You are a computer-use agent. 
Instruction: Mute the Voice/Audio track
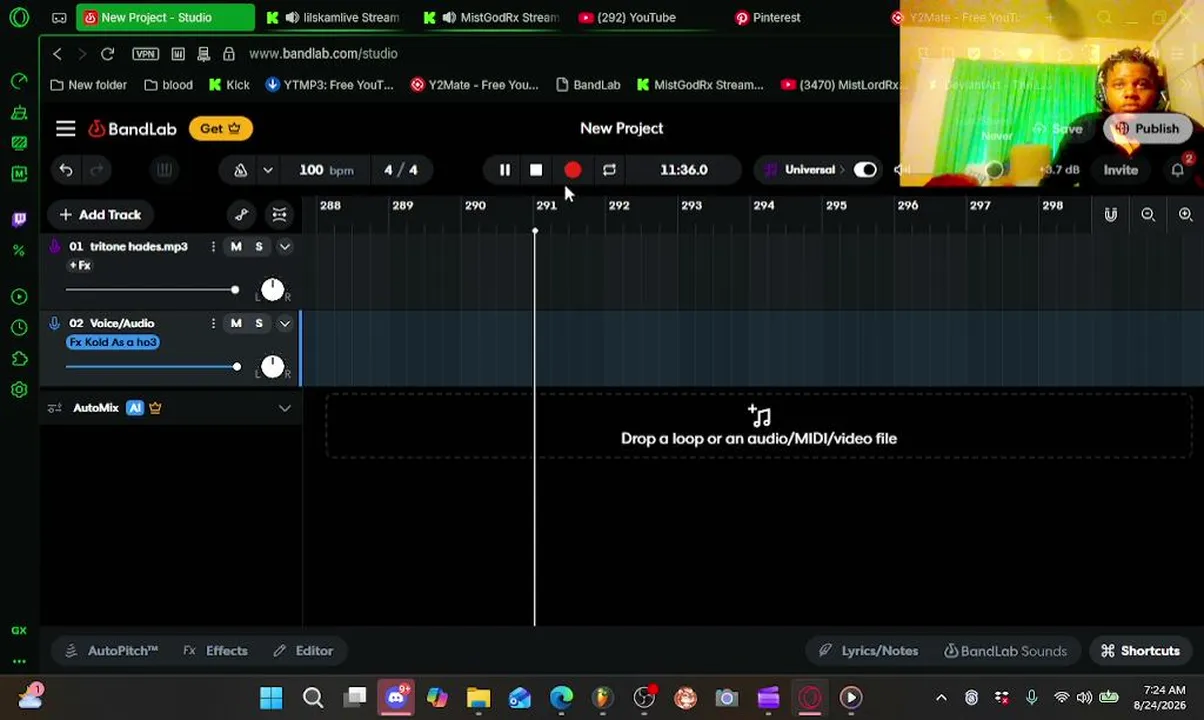pyautogui.click(x=236, y=323)
